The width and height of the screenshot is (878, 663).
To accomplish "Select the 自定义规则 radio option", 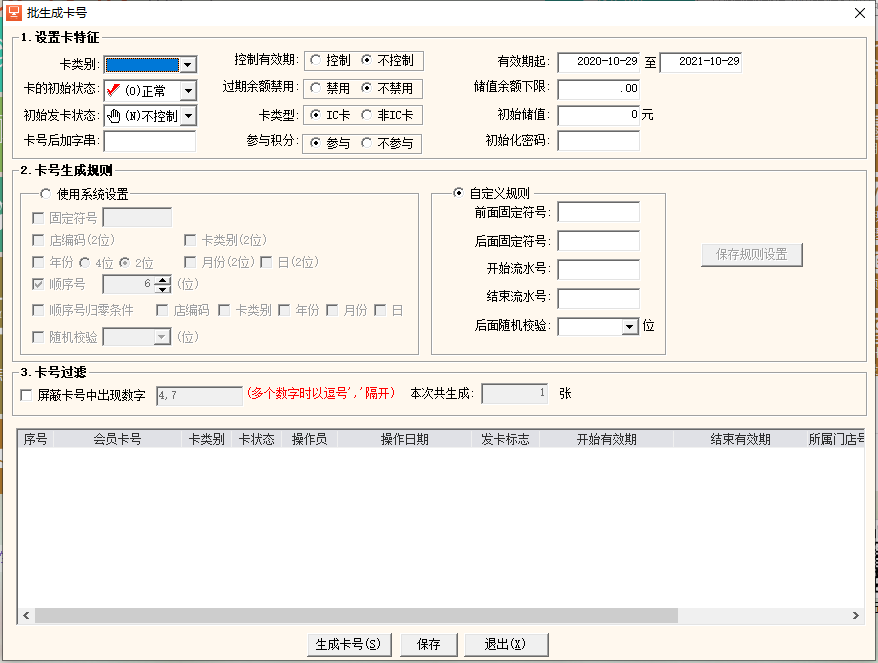I will pos(459,193).
